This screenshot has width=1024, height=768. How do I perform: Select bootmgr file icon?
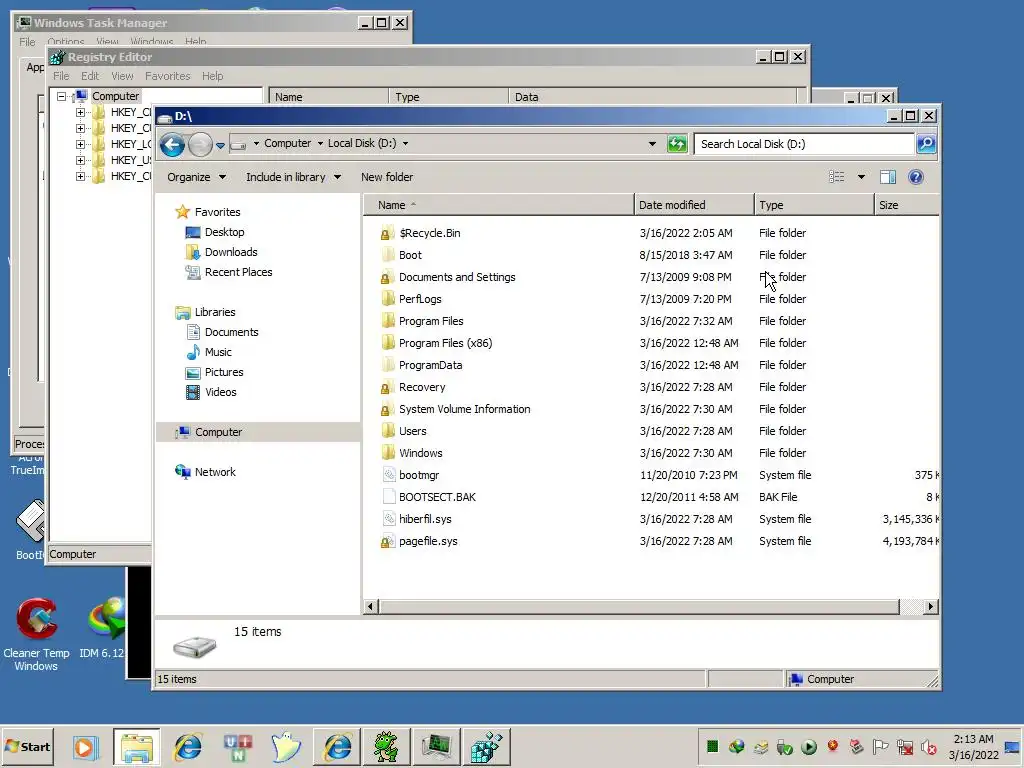(389, 475)
